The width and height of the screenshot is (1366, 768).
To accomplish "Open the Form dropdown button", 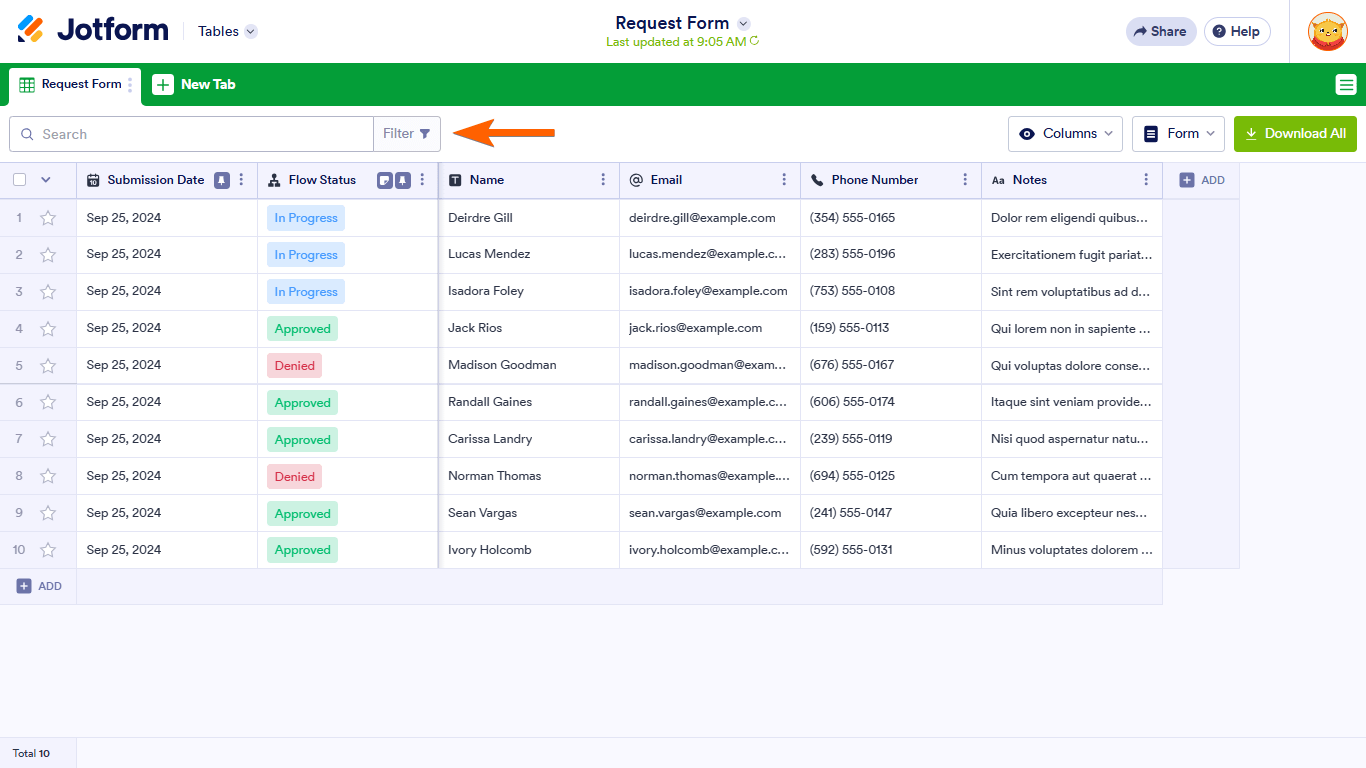I will coord(1178,134).
